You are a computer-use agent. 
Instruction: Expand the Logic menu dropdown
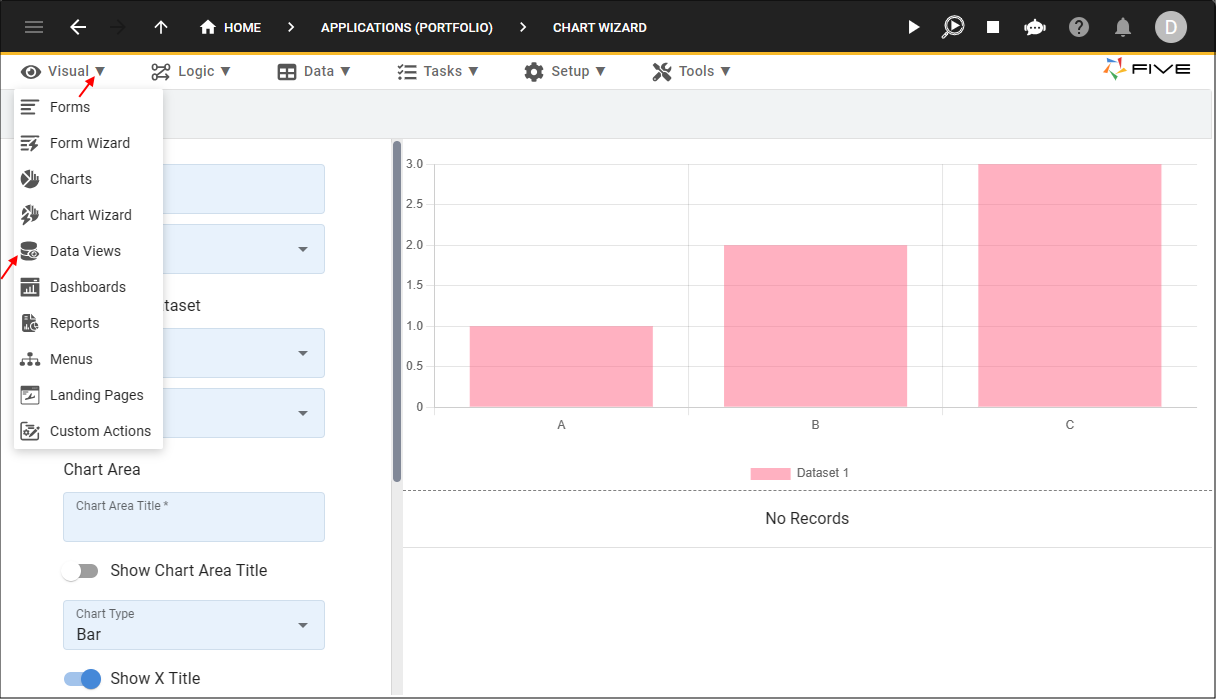click(225, 71)
